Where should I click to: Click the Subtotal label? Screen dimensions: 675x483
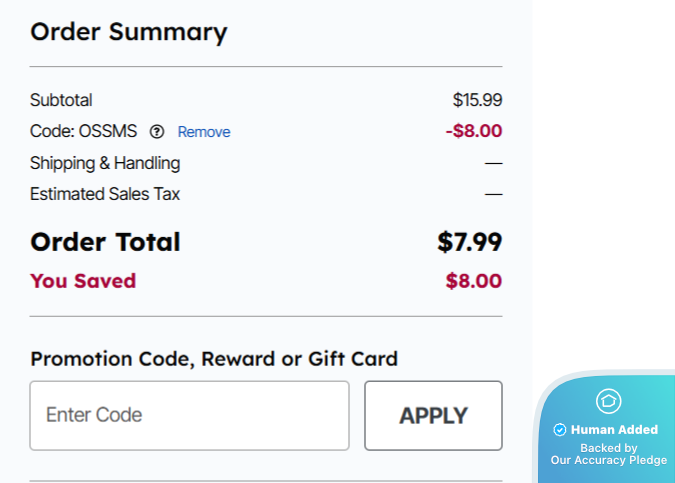click(61, 100)
